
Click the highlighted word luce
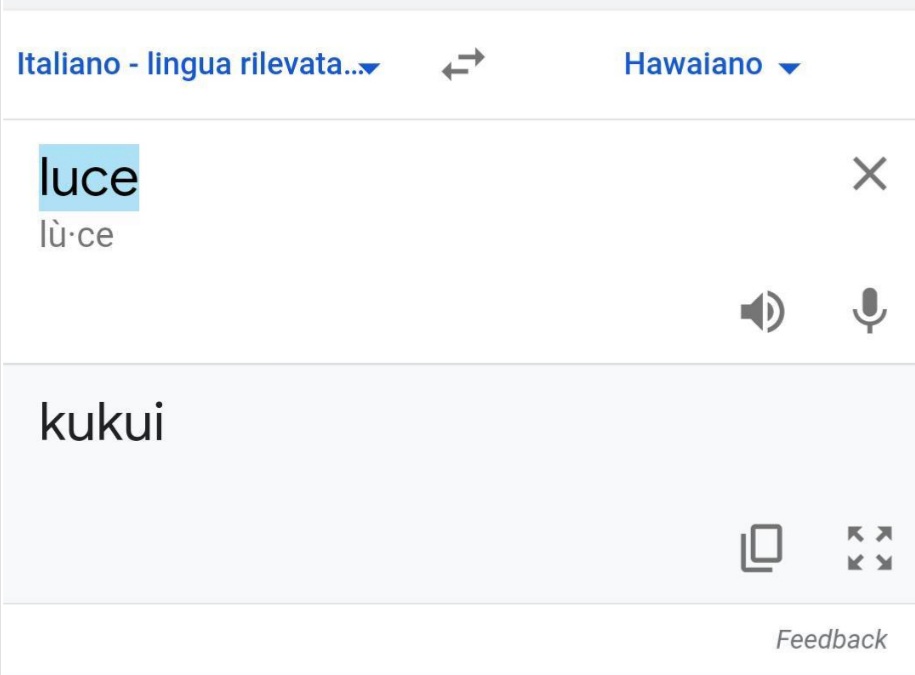point(89,178)
